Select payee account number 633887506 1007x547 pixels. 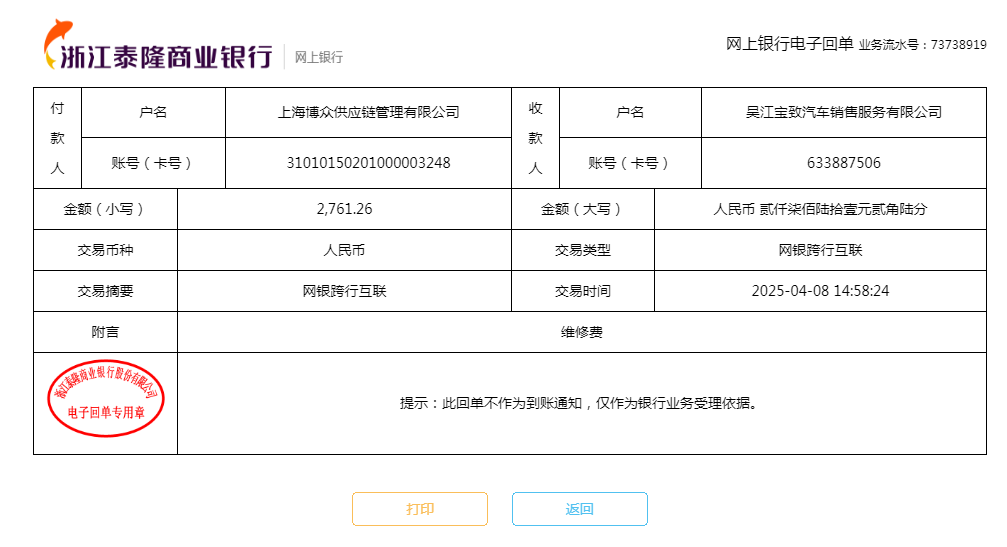pyautogui.click(x=843, y=163)
